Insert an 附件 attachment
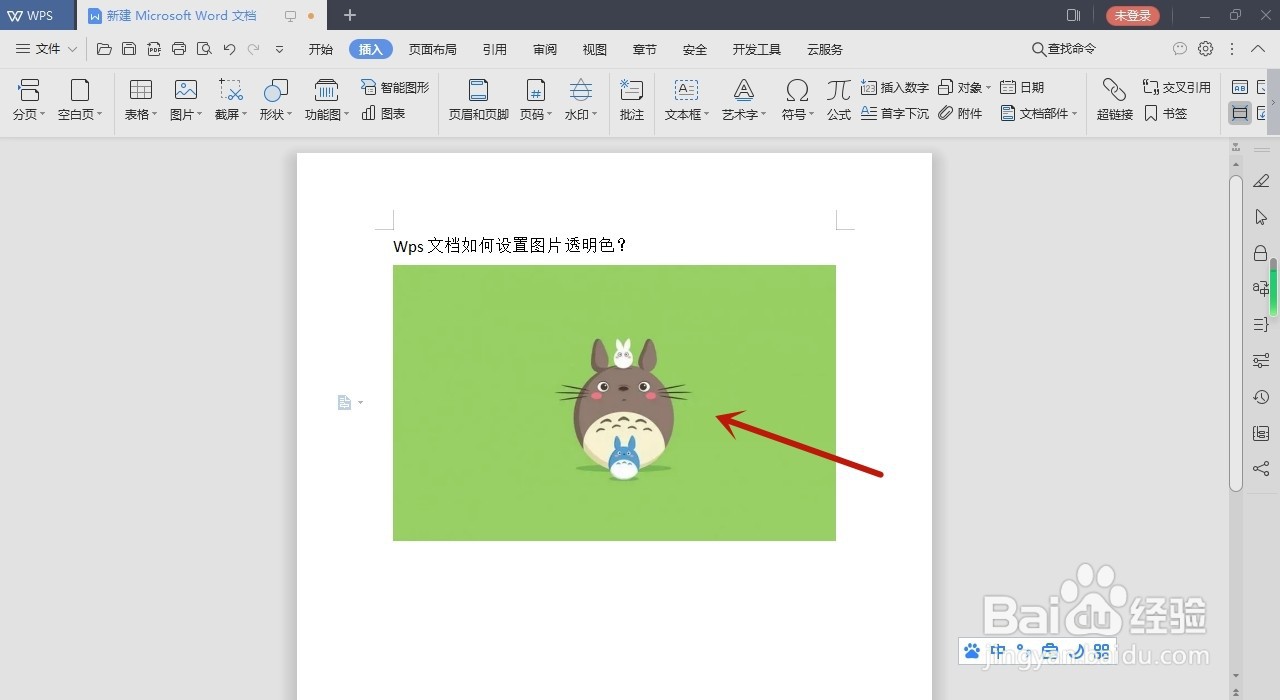 click(961, 113)
